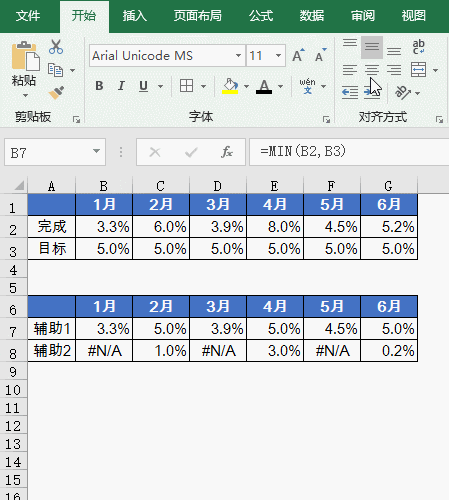Switch to 视图 tab
The image size is (449, 500).
[x=414, y=16]
